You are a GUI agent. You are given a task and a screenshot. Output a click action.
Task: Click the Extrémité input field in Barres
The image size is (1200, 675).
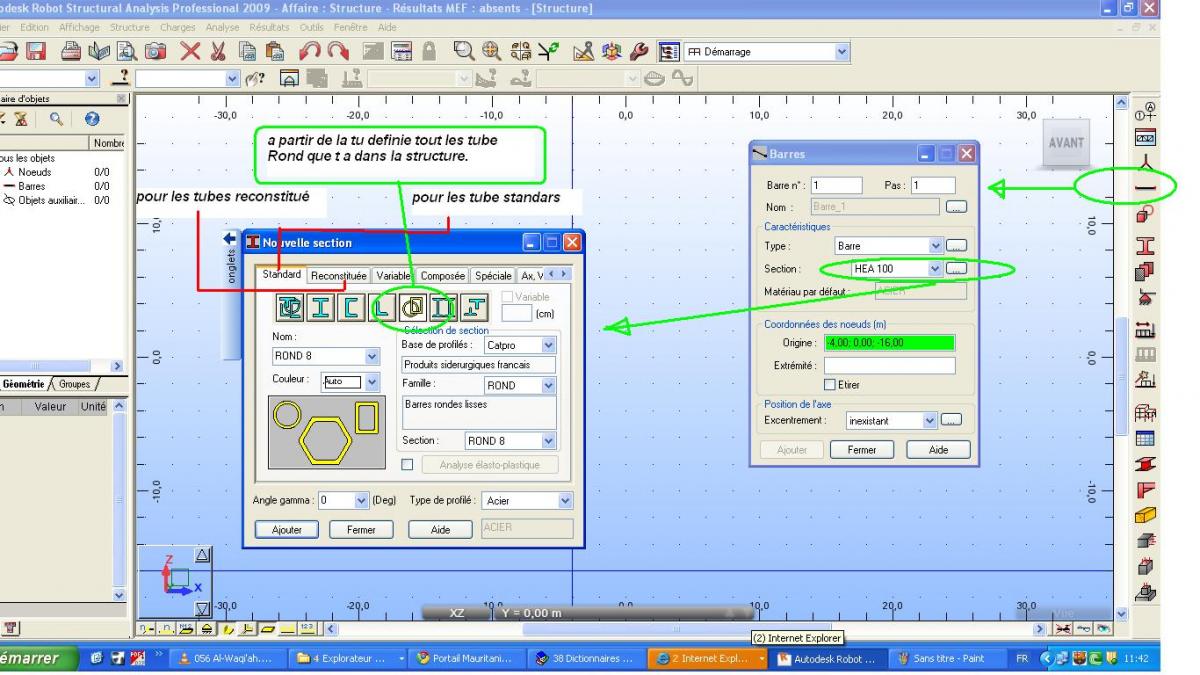coord(889,366)
